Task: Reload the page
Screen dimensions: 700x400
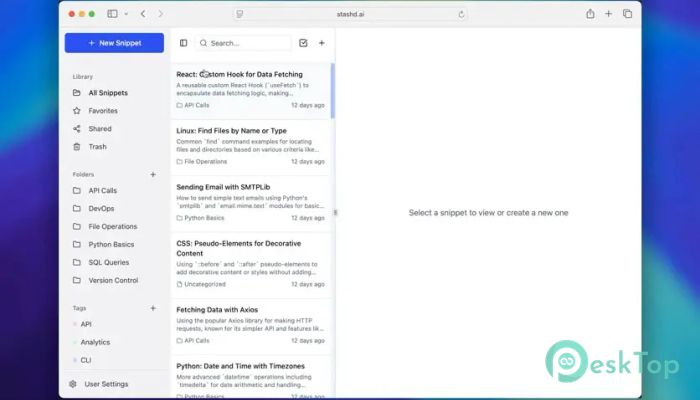Action: coord(461,14)
